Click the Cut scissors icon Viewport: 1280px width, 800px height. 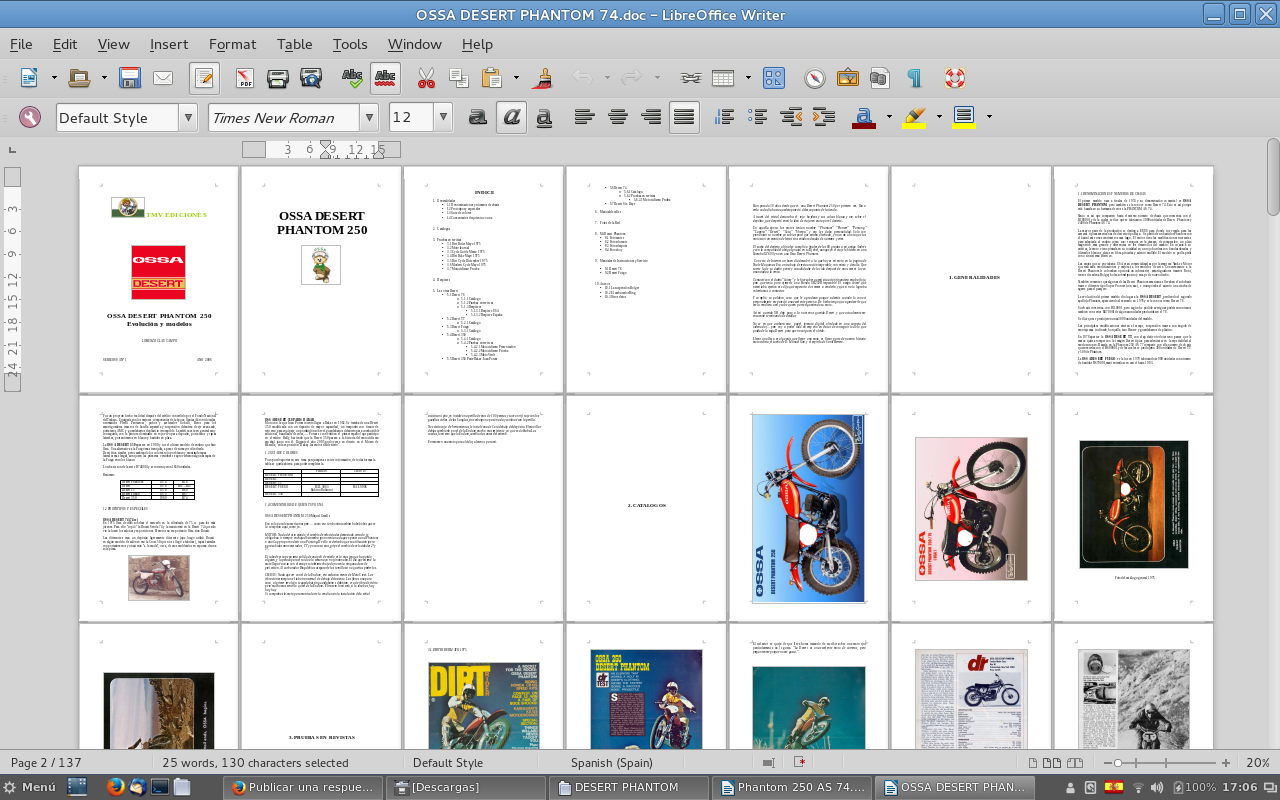(x=426, y=78)
